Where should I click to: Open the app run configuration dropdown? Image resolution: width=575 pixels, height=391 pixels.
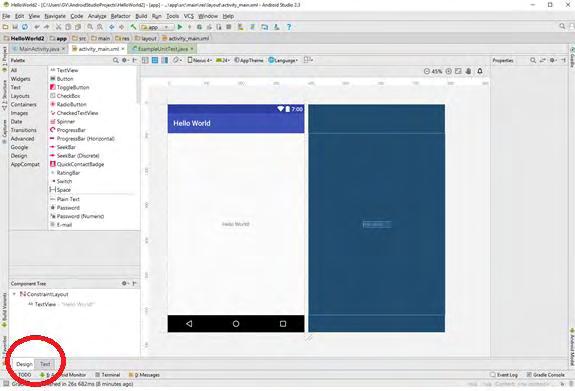pyautogui.click(x=157, y=27)
